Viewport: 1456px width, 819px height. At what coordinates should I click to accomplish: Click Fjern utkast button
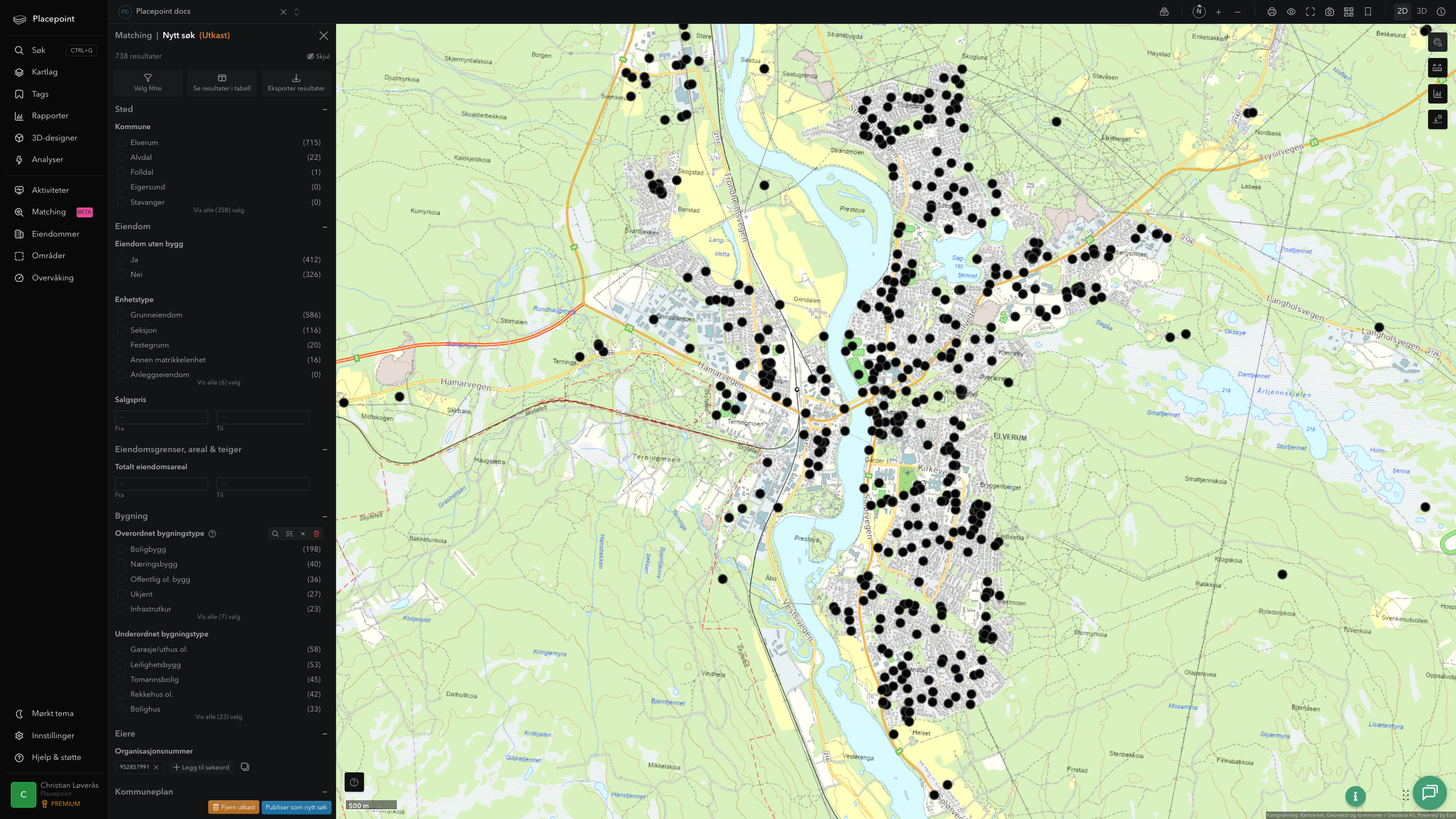tap(234, 807)
